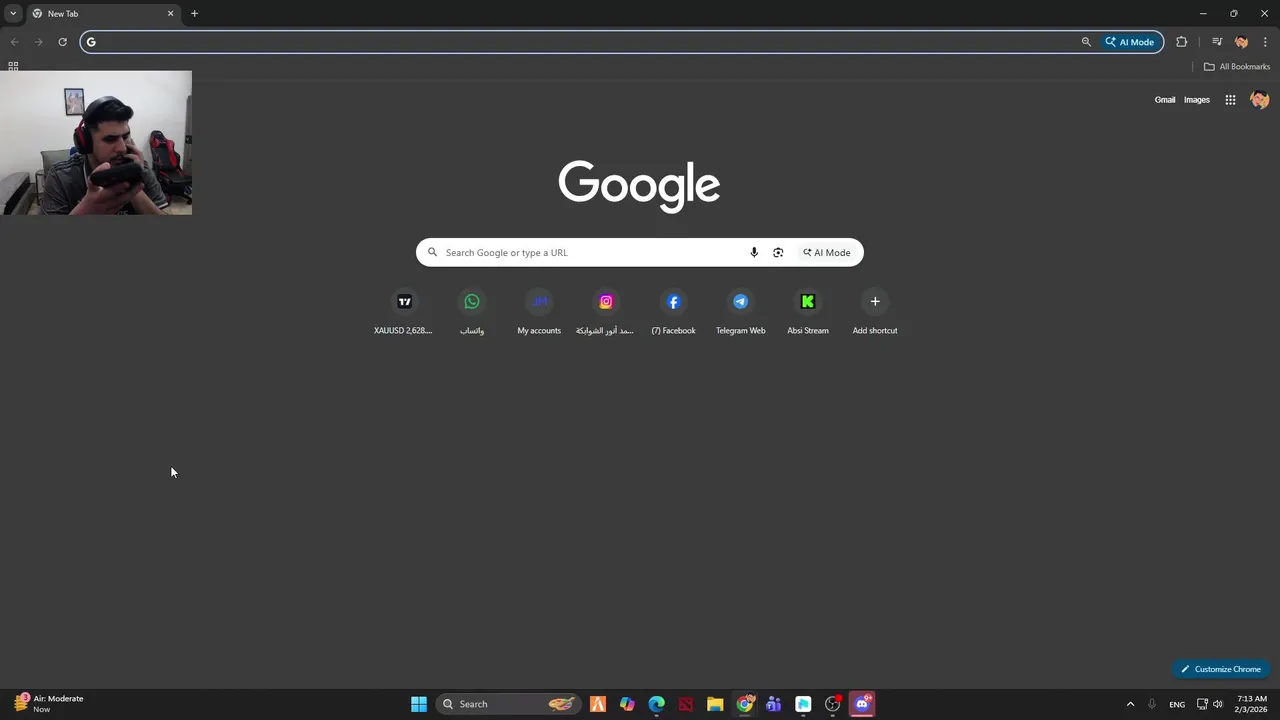Viewport: 1280px width, 720px height.
Task: Open the tab search dropdown arrow
Action: click(x=13, y=13)
